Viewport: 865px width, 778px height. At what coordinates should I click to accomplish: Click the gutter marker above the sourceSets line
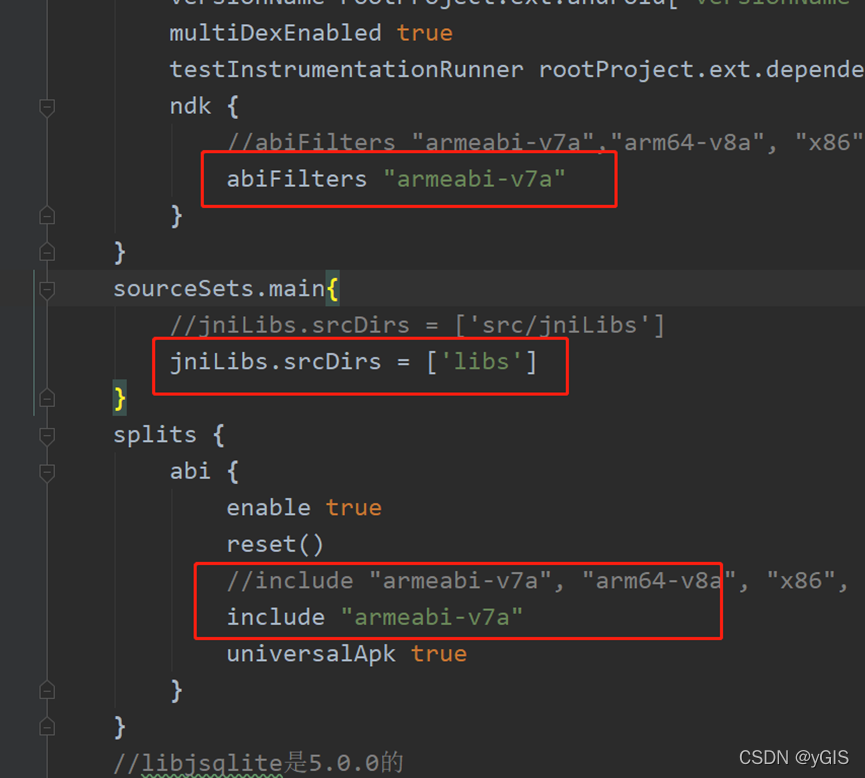click(x=46, y=251)
